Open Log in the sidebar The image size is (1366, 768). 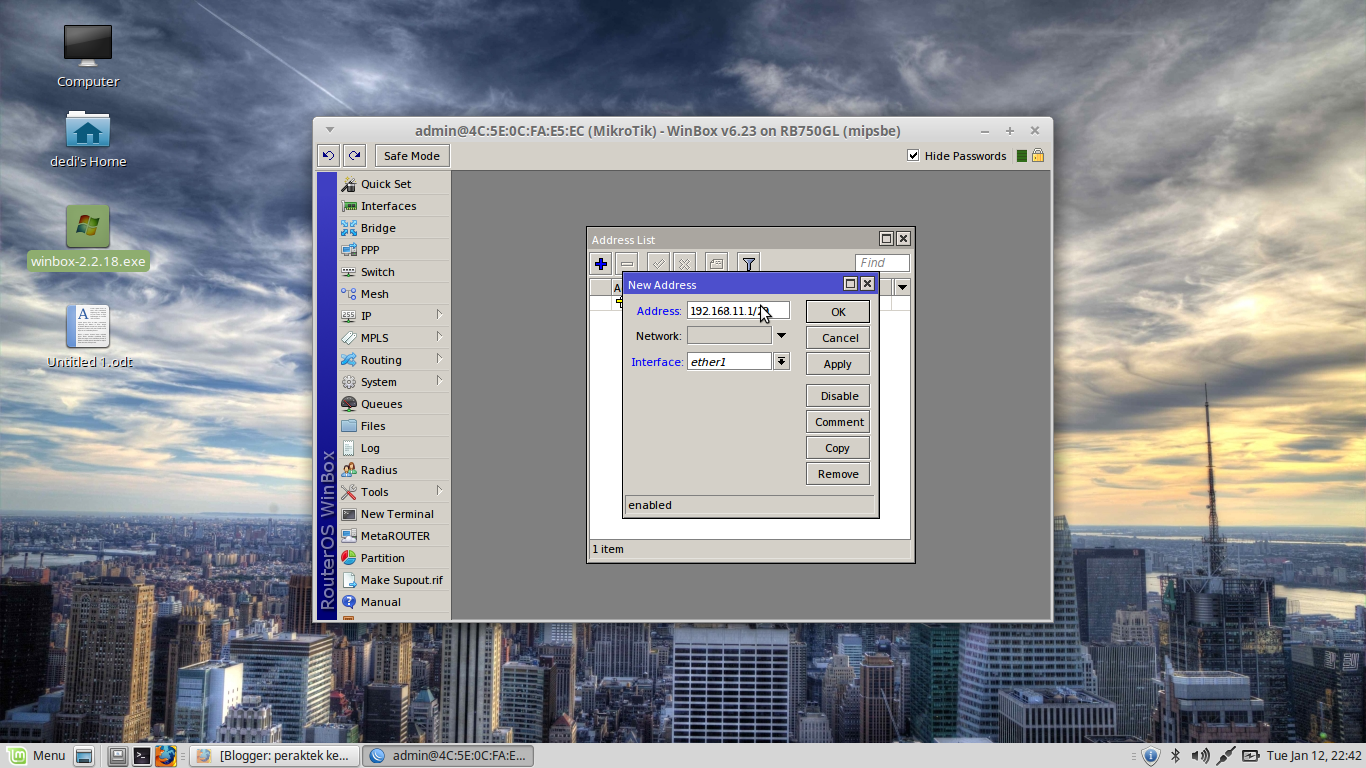point(394,448)
